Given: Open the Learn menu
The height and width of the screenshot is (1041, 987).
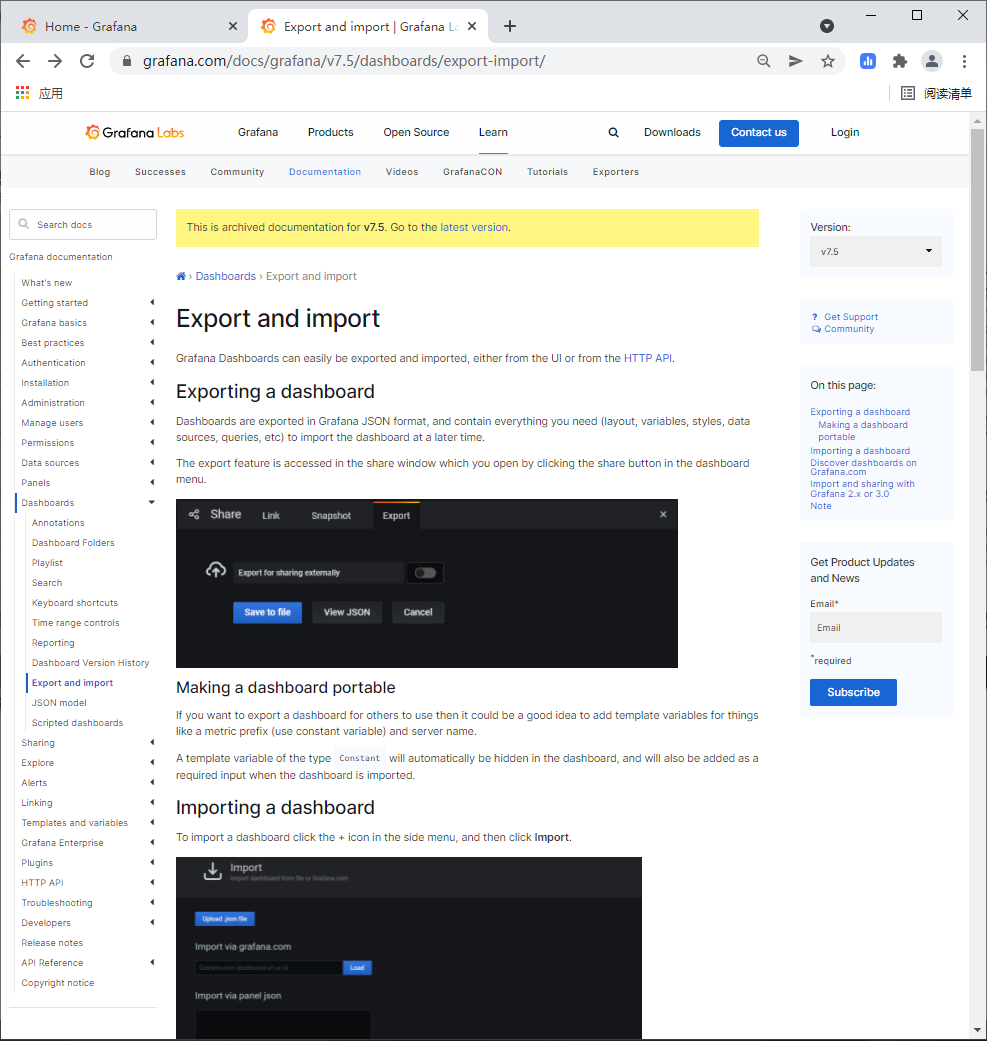Looking at the screenshot, I should [x=493, y=132].
